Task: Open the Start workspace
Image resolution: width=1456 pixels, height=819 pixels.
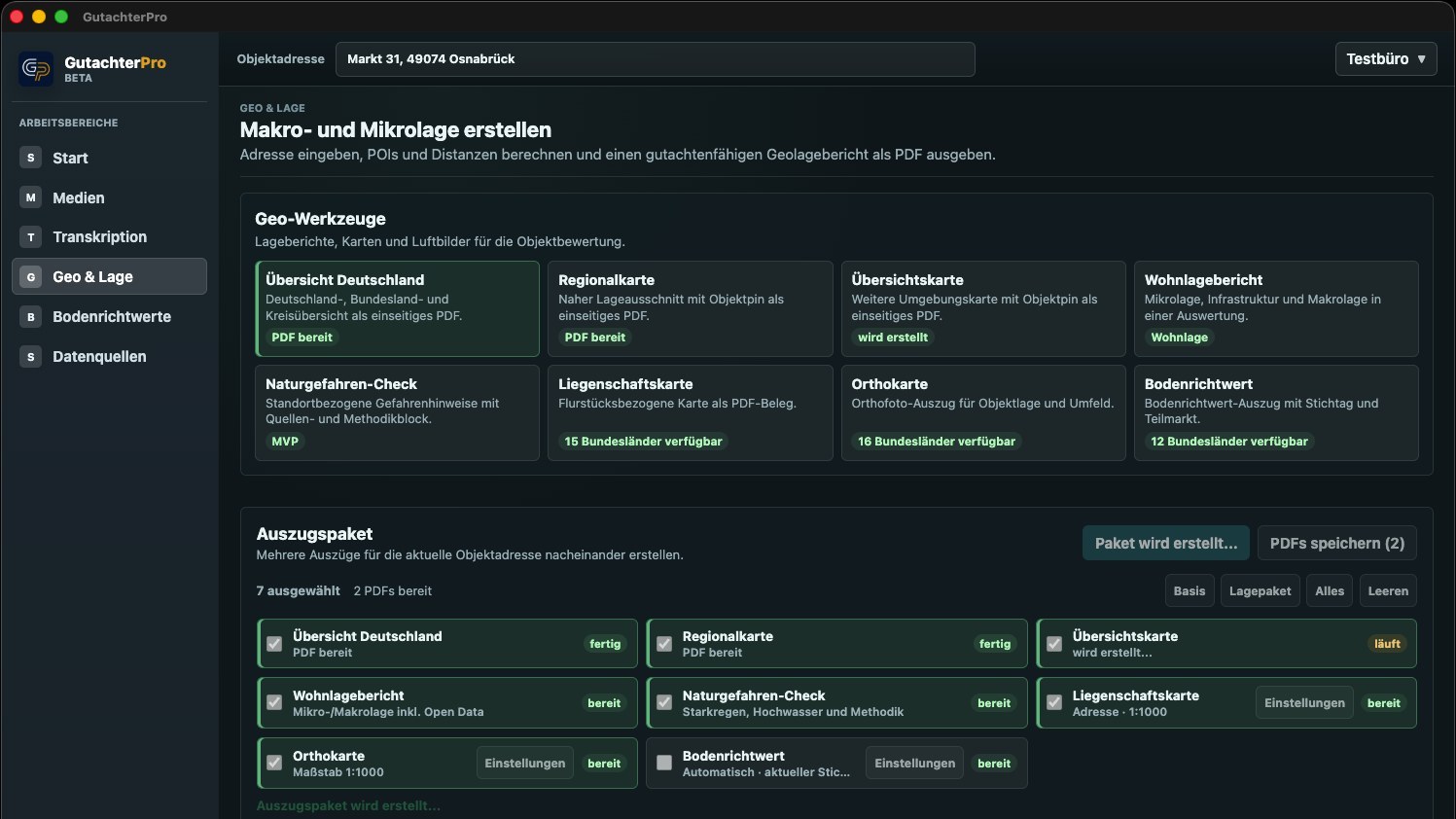Action: click(x=109, y=158)
